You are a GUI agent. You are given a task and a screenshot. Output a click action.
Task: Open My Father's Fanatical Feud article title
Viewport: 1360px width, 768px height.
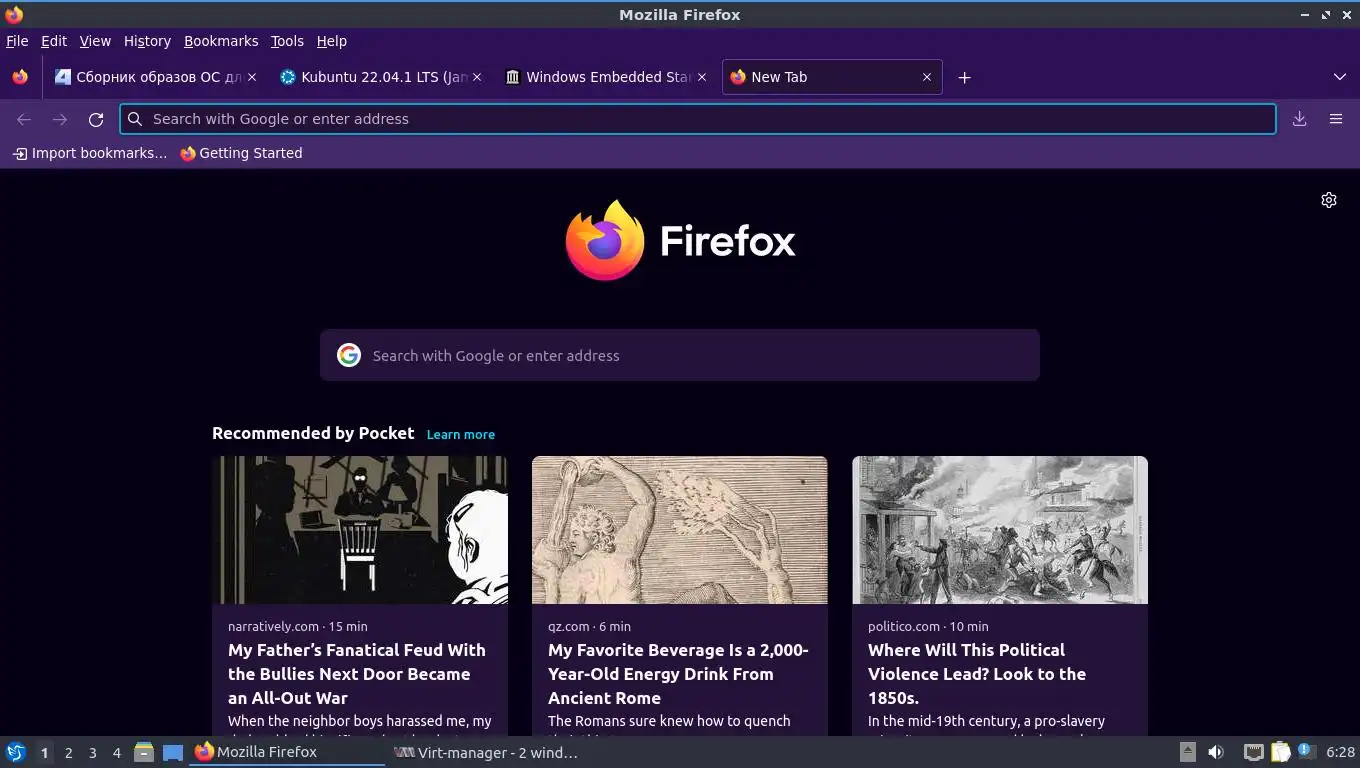(x=357, y=674)
